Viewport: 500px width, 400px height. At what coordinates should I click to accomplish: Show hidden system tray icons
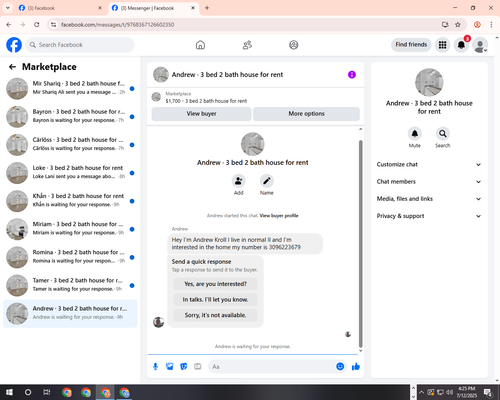click(422, 392)
